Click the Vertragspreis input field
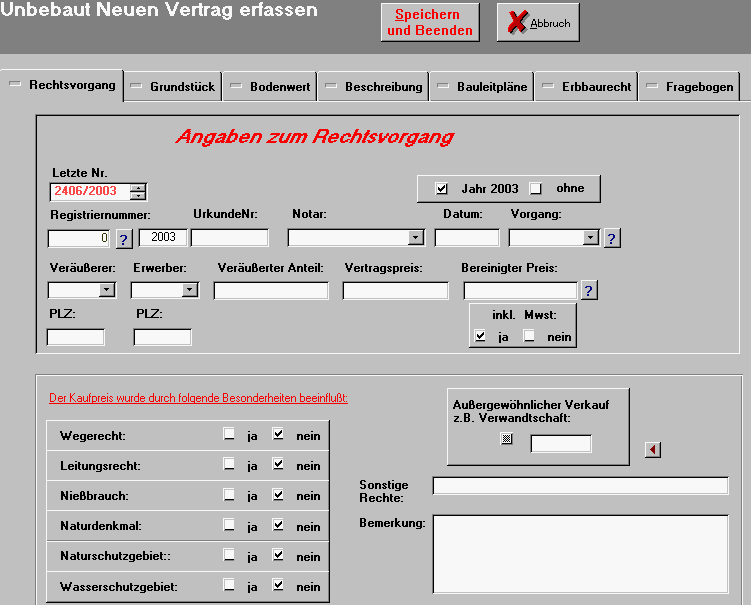Screen dimensions: 751x605 point(396,290)
